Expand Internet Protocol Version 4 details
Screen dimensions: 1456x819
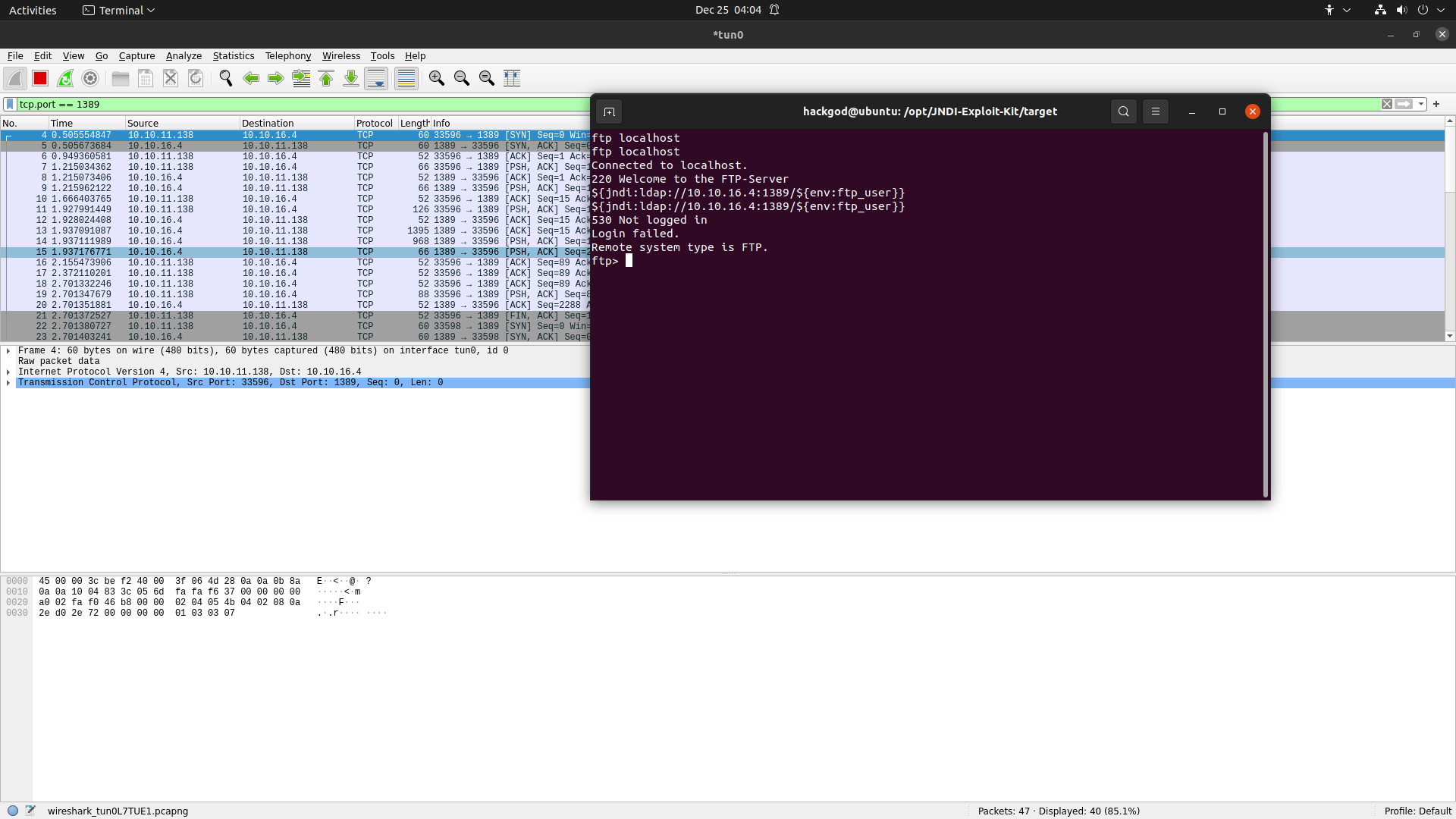[8, 372]
